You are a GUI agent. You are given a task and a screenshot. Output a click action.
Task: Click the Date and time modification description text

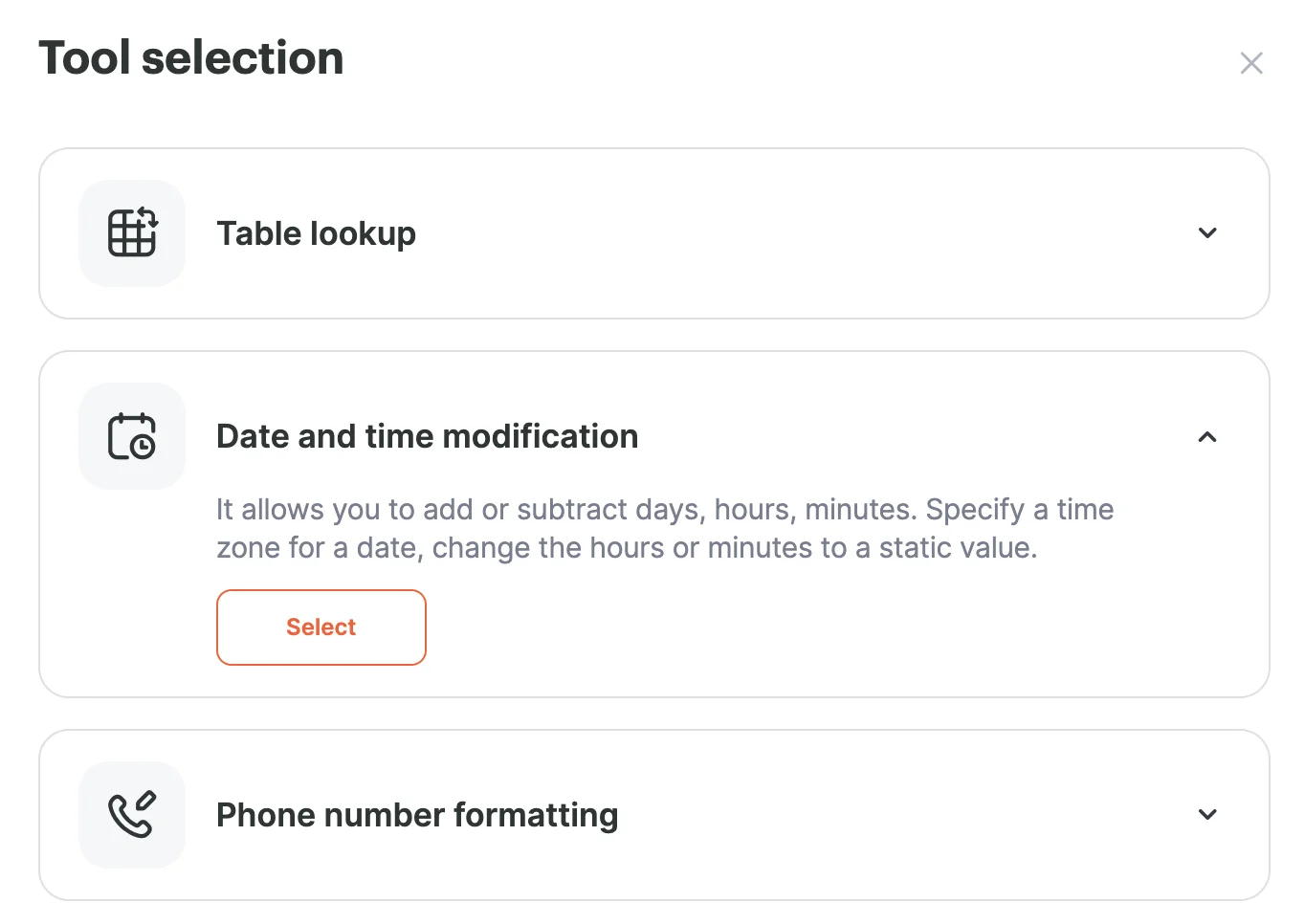(x=664, y=528)
